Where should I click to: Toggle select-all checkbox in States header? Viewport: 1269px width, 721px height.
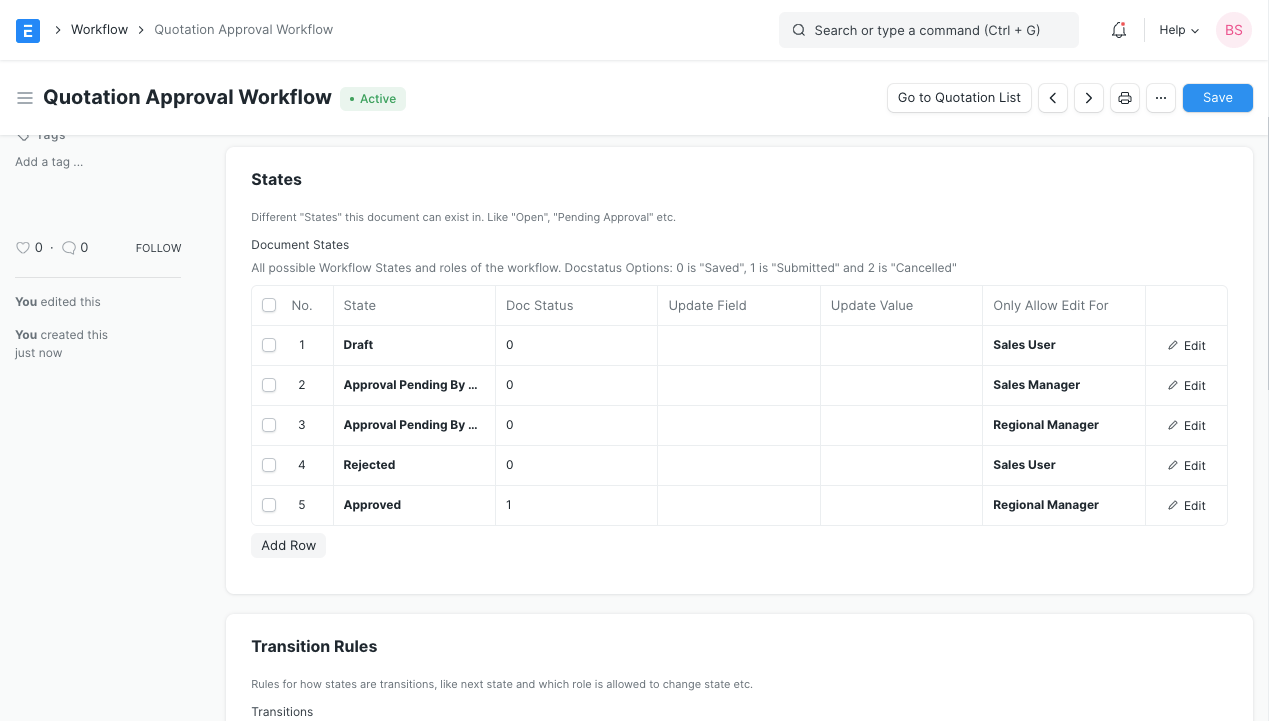(269, 305)
